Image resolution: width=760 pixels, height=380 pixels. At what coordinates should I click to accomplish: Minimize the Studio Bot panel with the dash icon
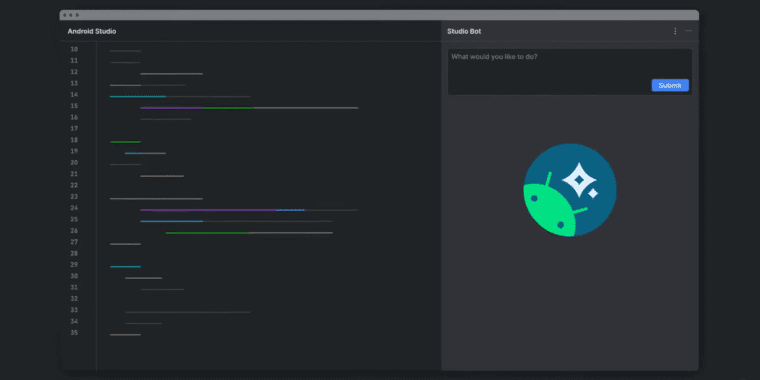click(x=688, y=31)
